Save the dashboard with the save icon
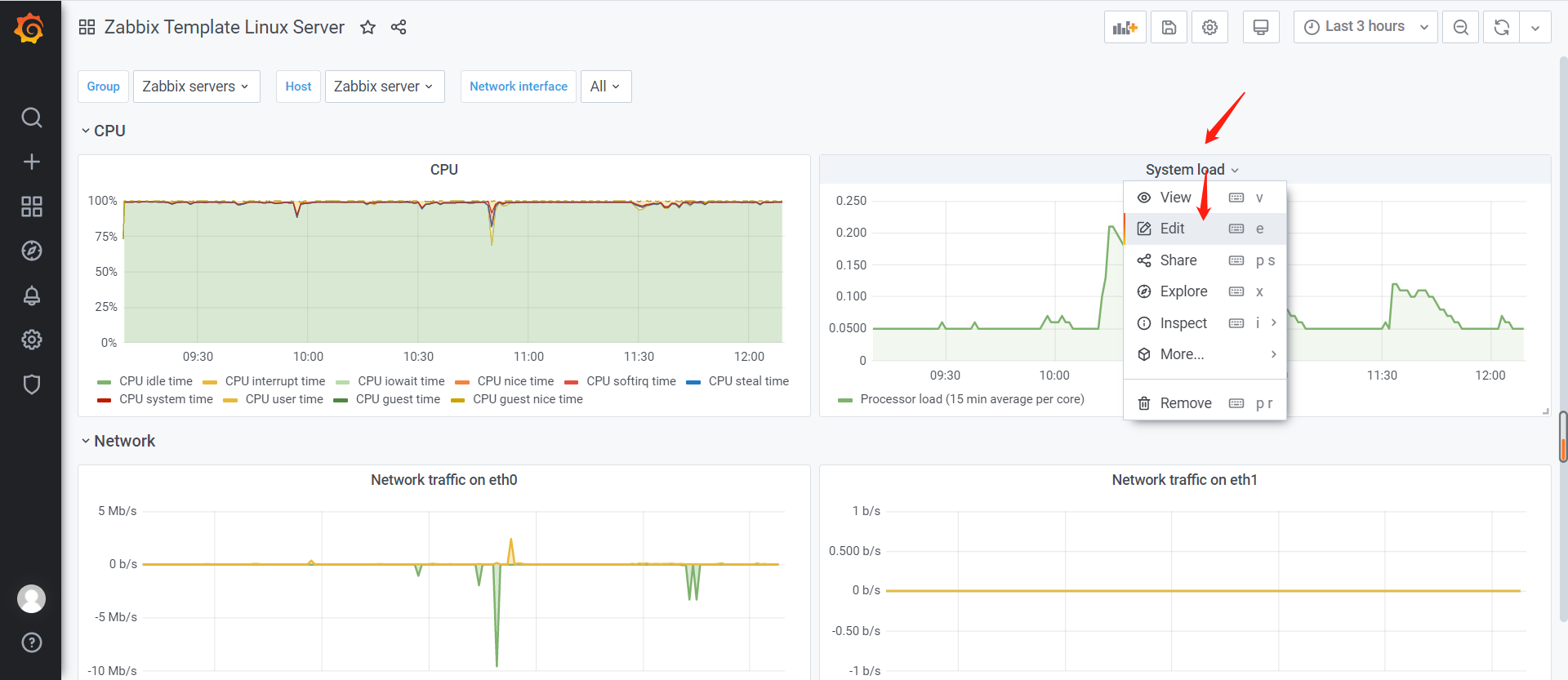This screenshot has height=680, width=1568. point(1169,28)
